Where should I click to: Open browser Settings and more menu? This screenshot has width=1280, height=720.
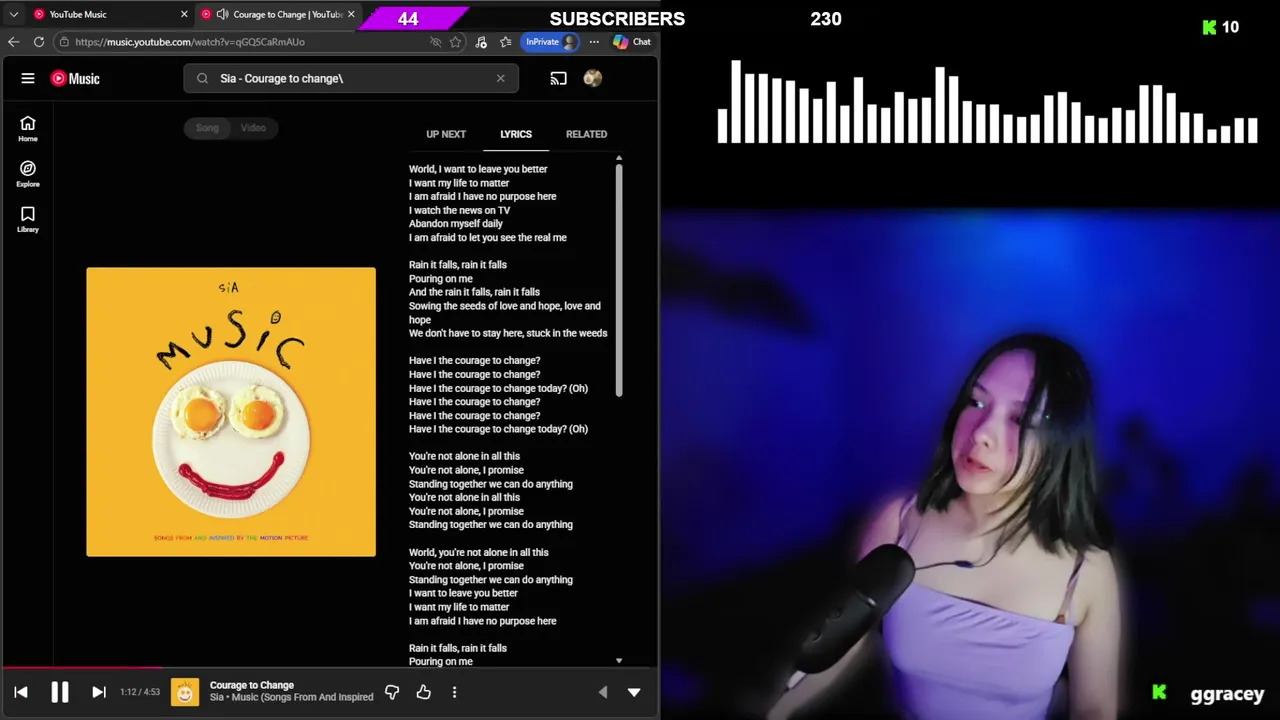click(x=594, y=42)
